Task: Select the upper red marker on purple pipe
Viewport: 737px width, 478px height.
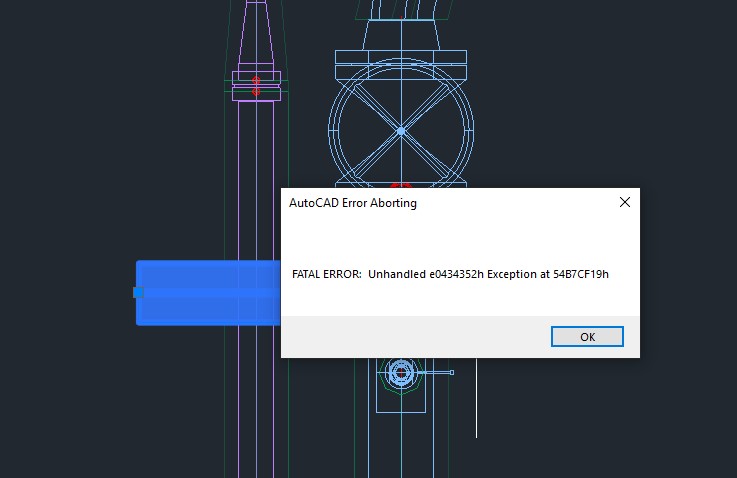Action: pos(256,81)
